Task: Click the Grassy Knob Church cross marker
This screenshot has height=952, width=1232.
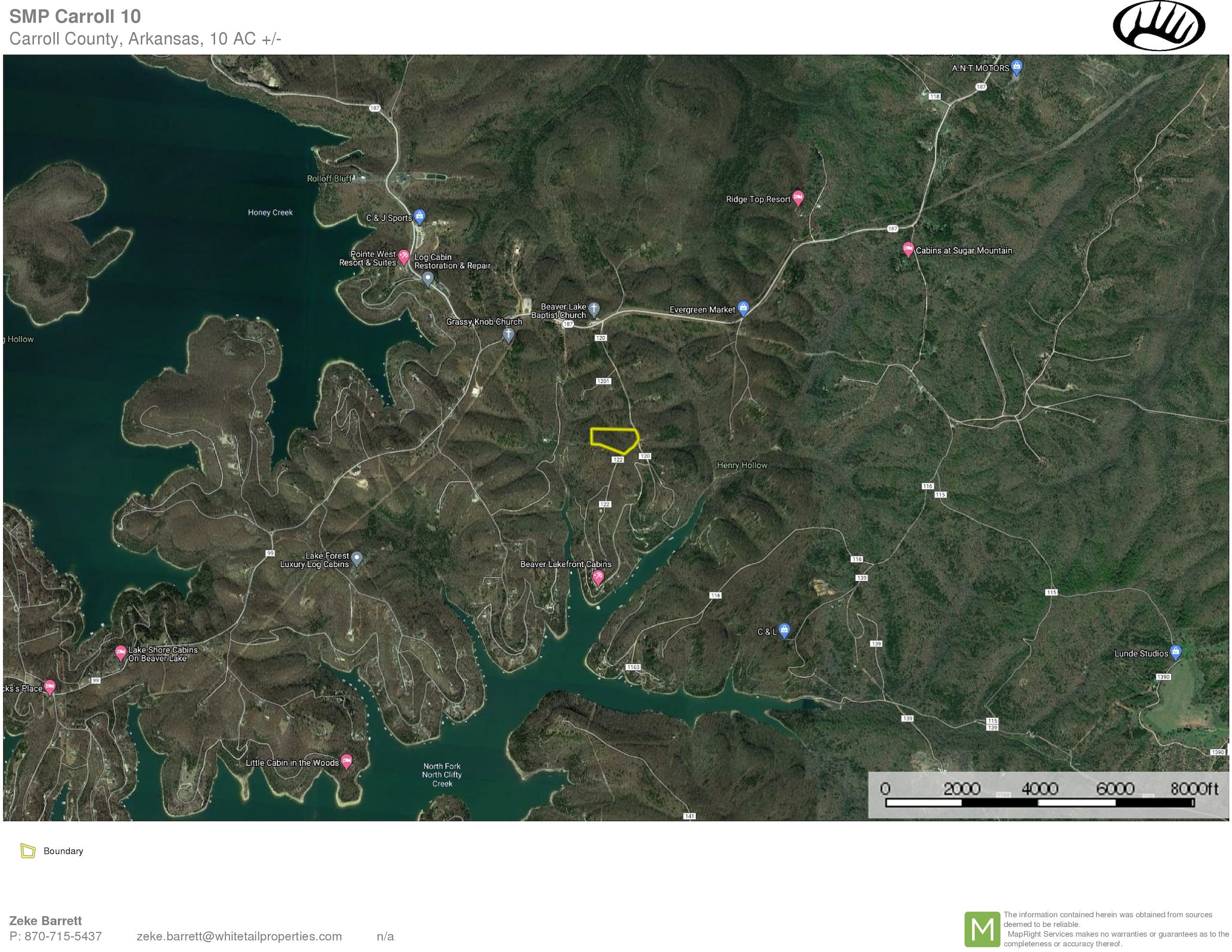Action: 508,334
